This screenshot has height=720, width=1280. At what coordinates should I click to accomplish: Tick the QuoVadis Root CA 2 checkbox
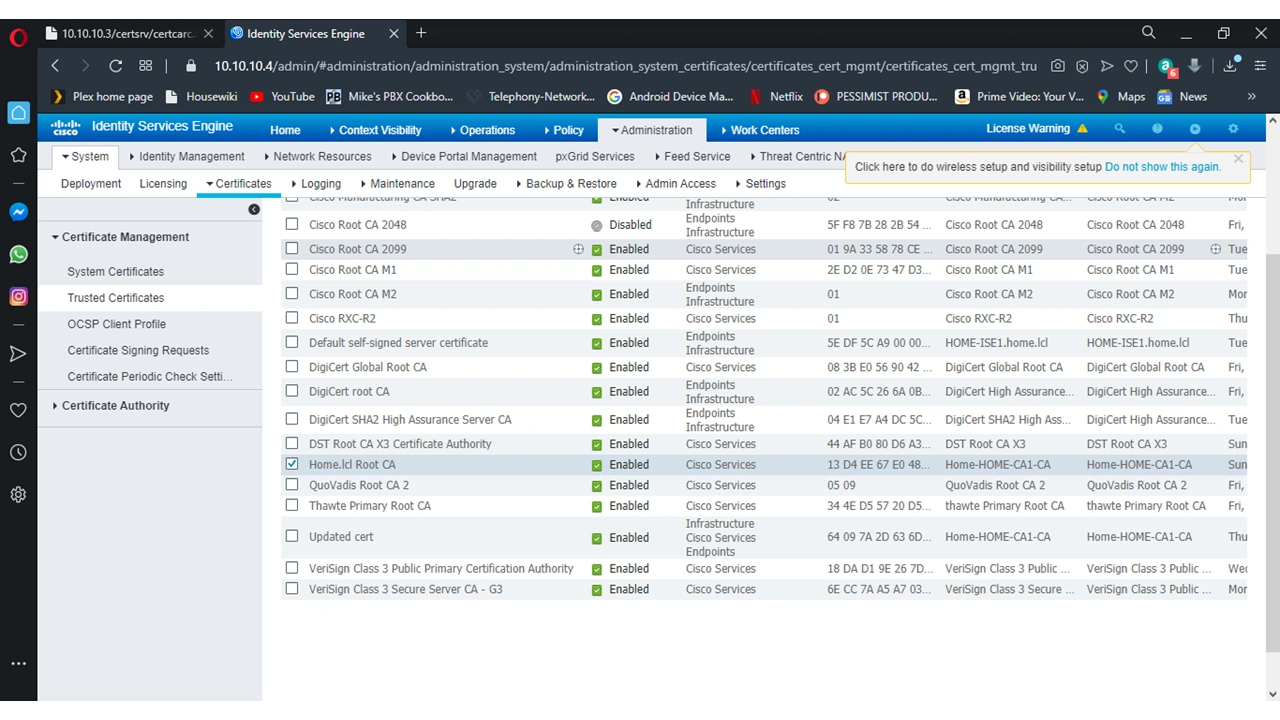(292, 484)
